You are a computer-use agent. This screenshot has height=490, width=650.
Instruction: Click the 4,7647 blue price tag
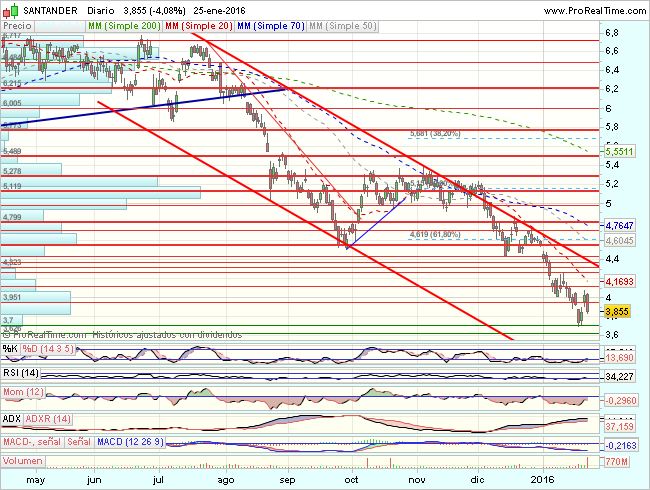[x=619, y=226]
